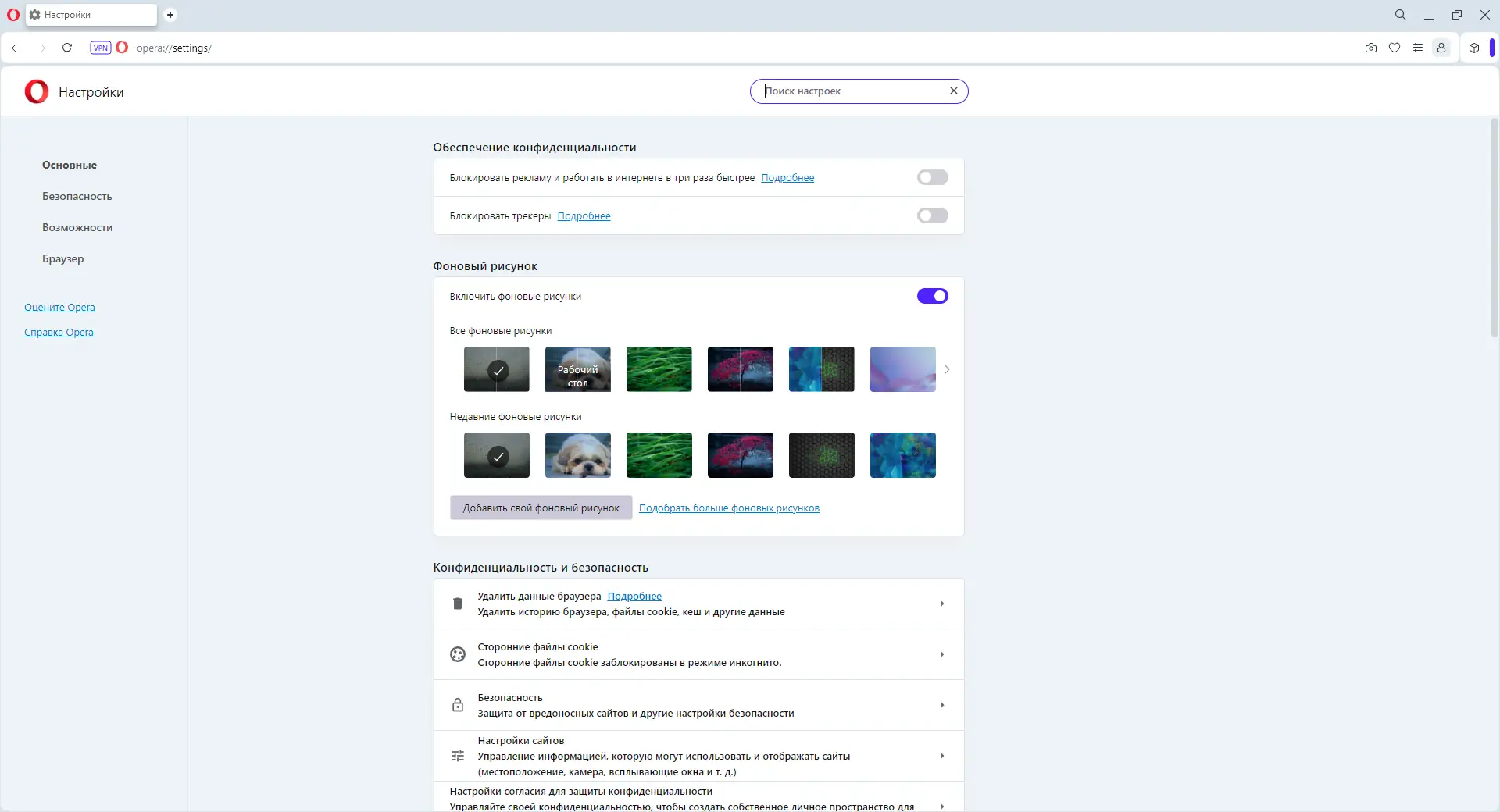The height and width of the screenshot is (812, 1500).
Task: Select blue polygon wallpaper in recent wallpapers
Action: pyautogui.click(x=903, y=455)
